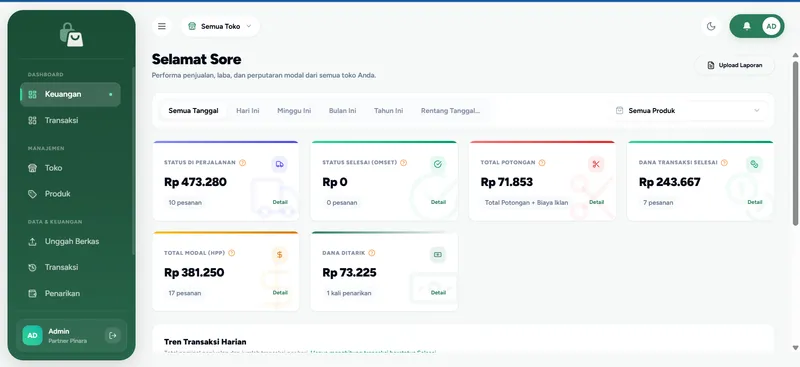Expand the Semua Produk dropdown
This screenshot has height=367, width=800.
coord(688,111)
